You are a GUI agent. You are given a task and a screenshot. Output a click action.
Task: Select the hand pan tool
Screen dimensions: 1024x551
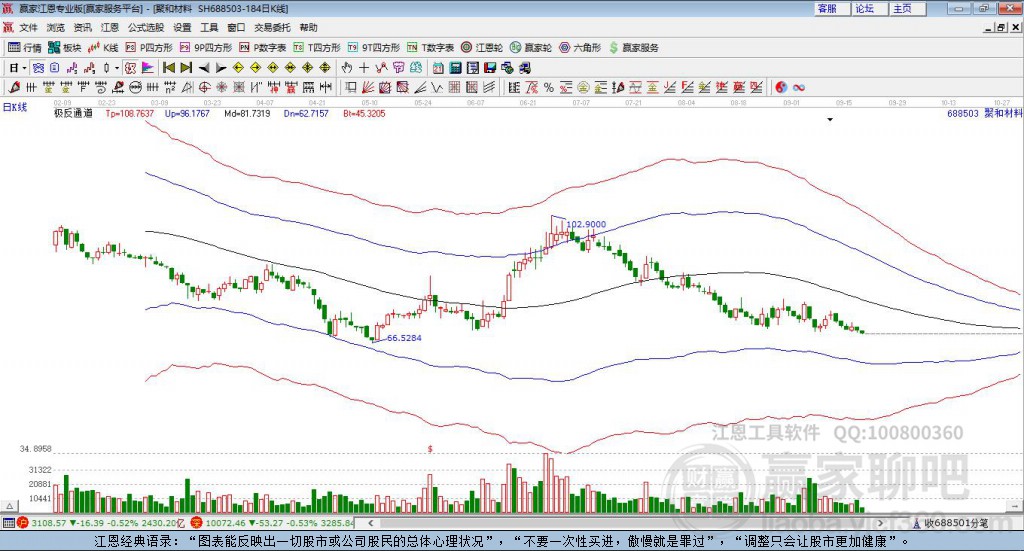pyautogui.click(x=346, y=68)
